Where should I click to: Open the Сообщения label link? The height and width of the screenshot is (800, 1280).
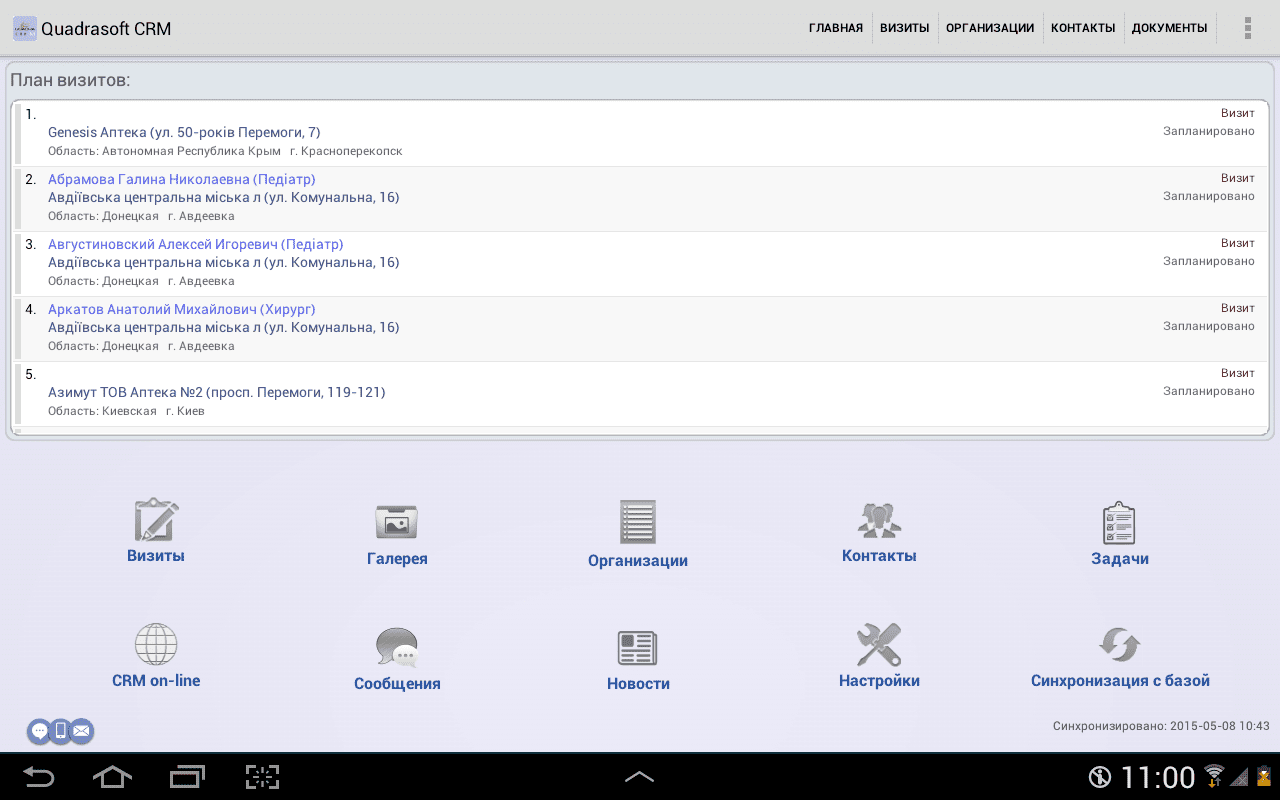click(397, 684)
